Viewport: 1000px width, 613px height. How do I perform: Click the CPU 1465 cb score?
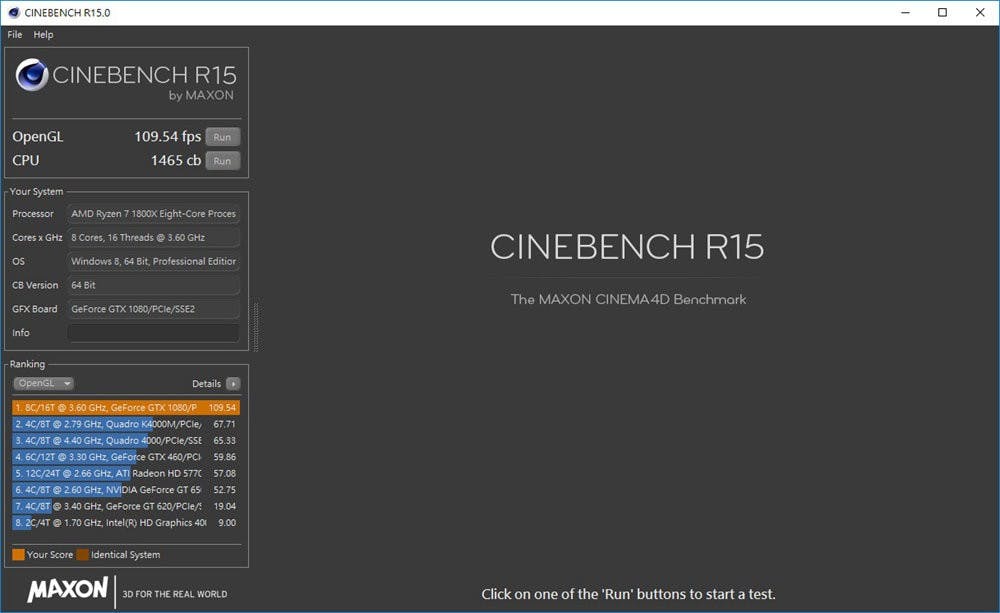[x=175, y=161]
